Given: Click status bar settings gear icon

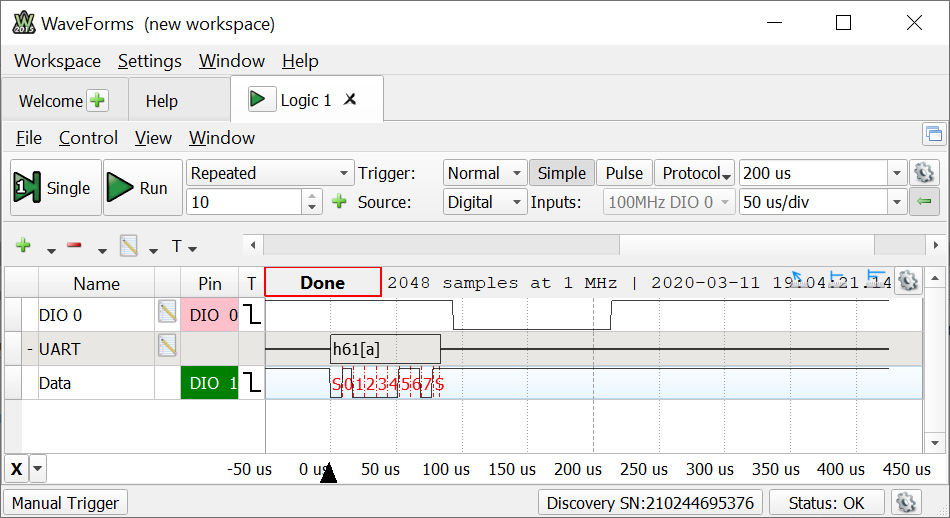Looking at the screenshot, I should [905, 503].
